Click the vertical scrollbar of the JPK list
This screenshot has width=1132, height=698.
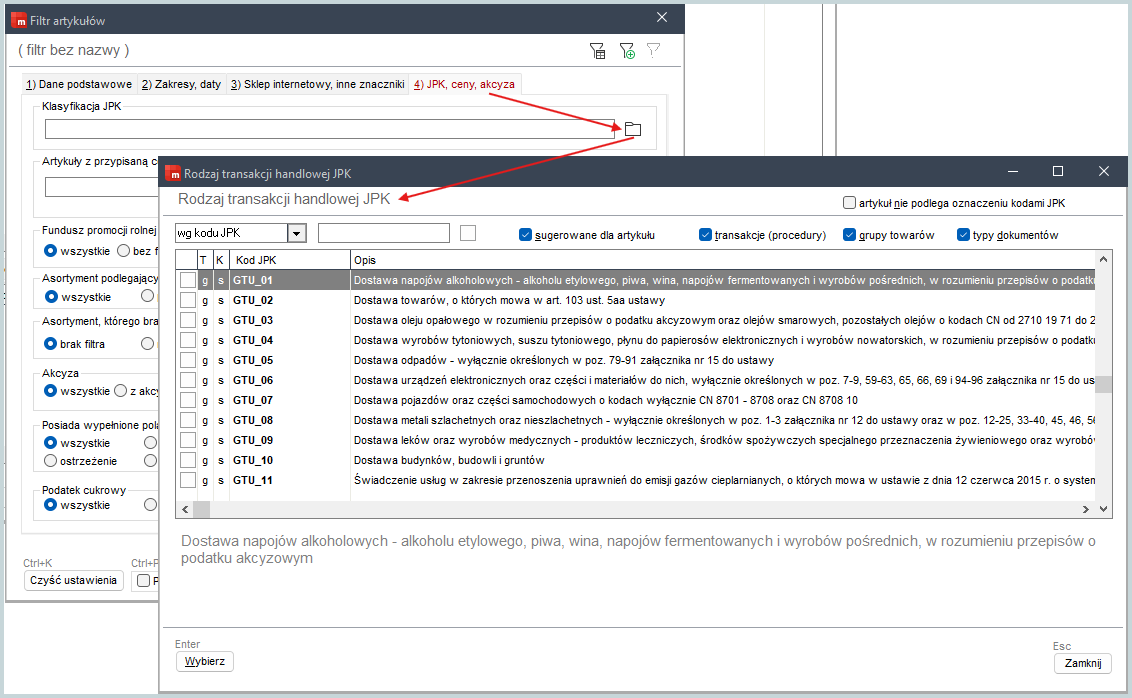[x=1103, y=385]
